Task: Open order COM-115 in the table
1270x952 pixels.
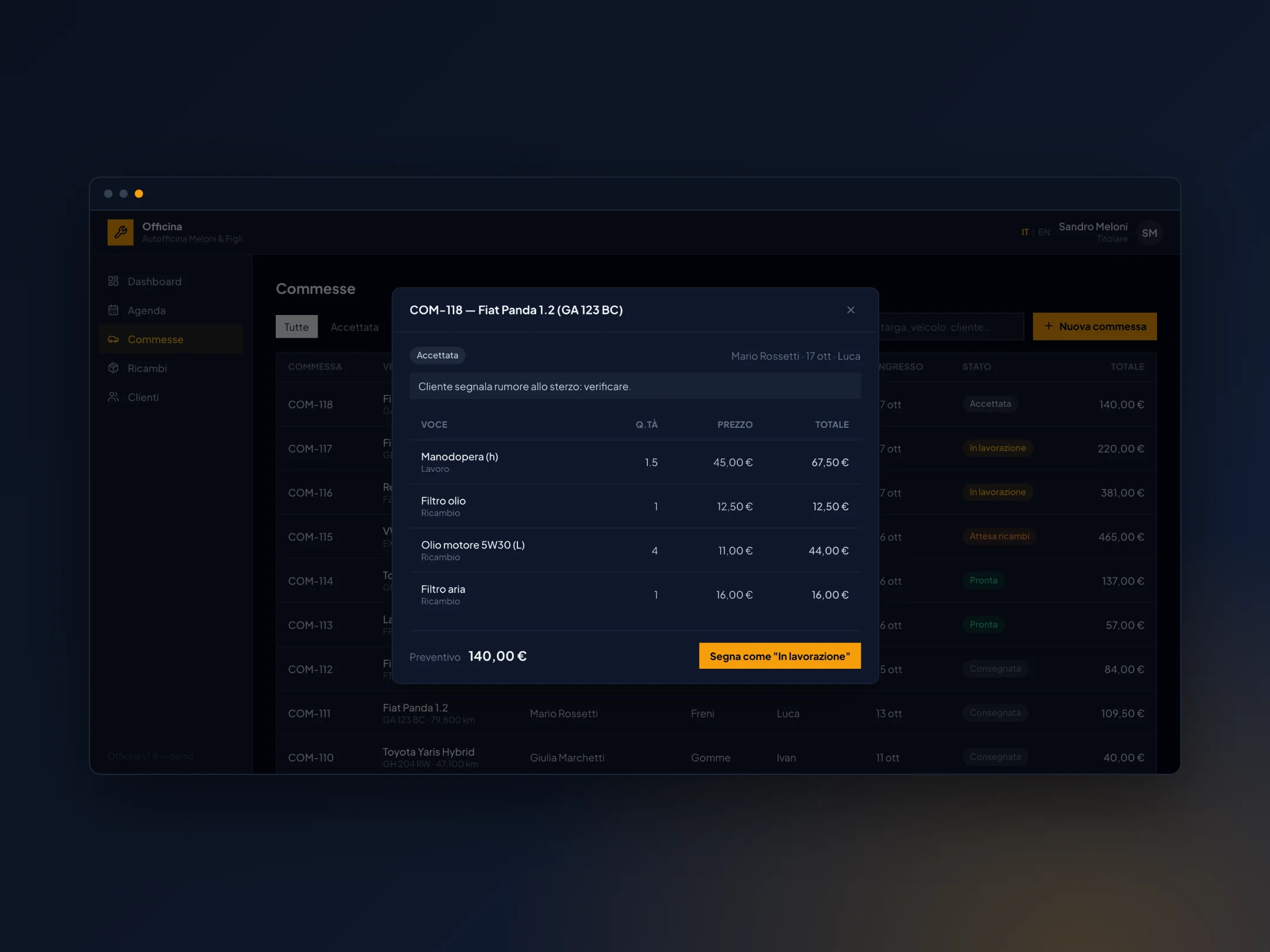Action: (x=310, y=537)
